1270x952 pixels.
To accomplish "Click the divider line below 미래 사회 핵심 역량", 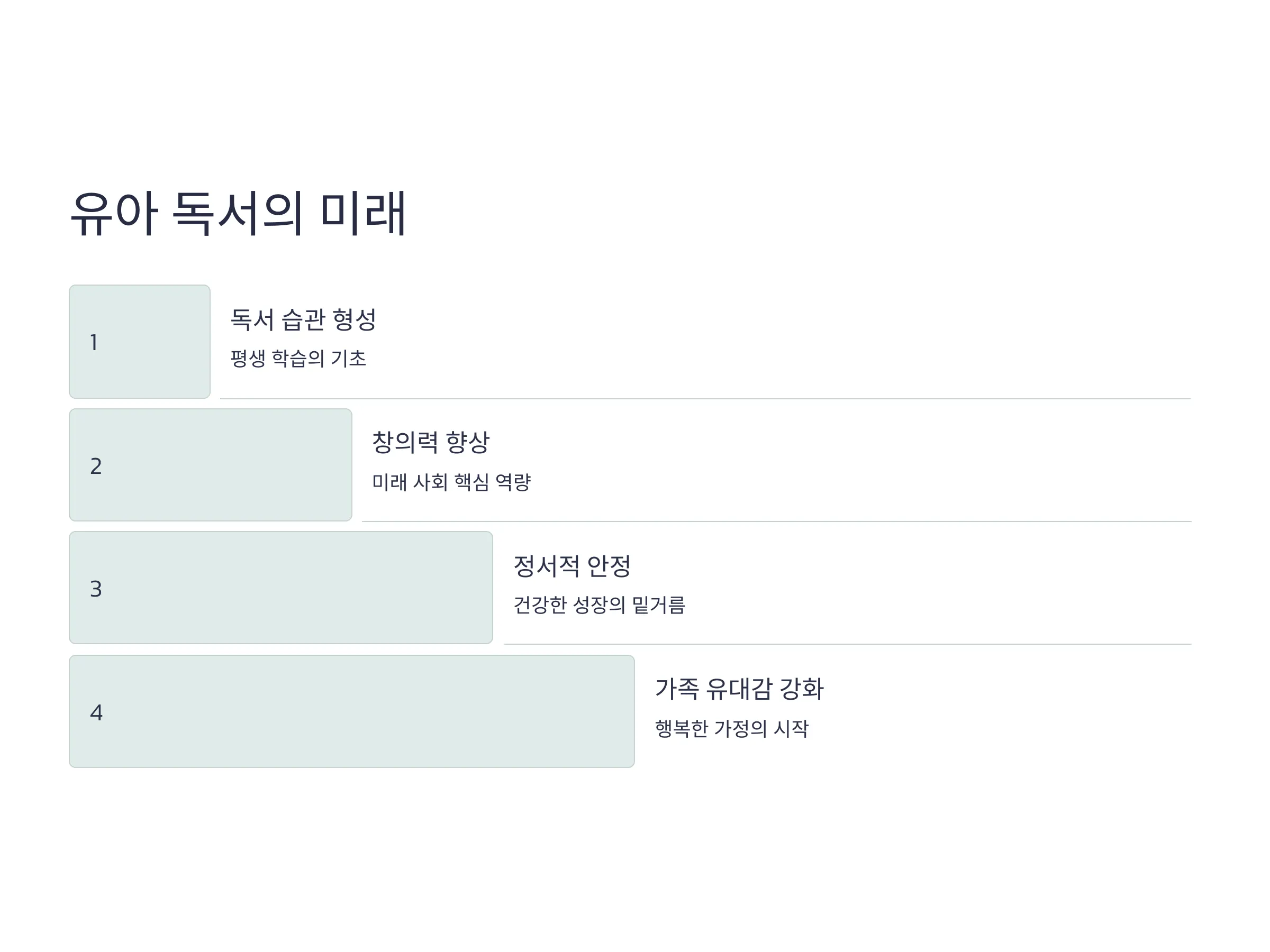I will click(777, 521).
